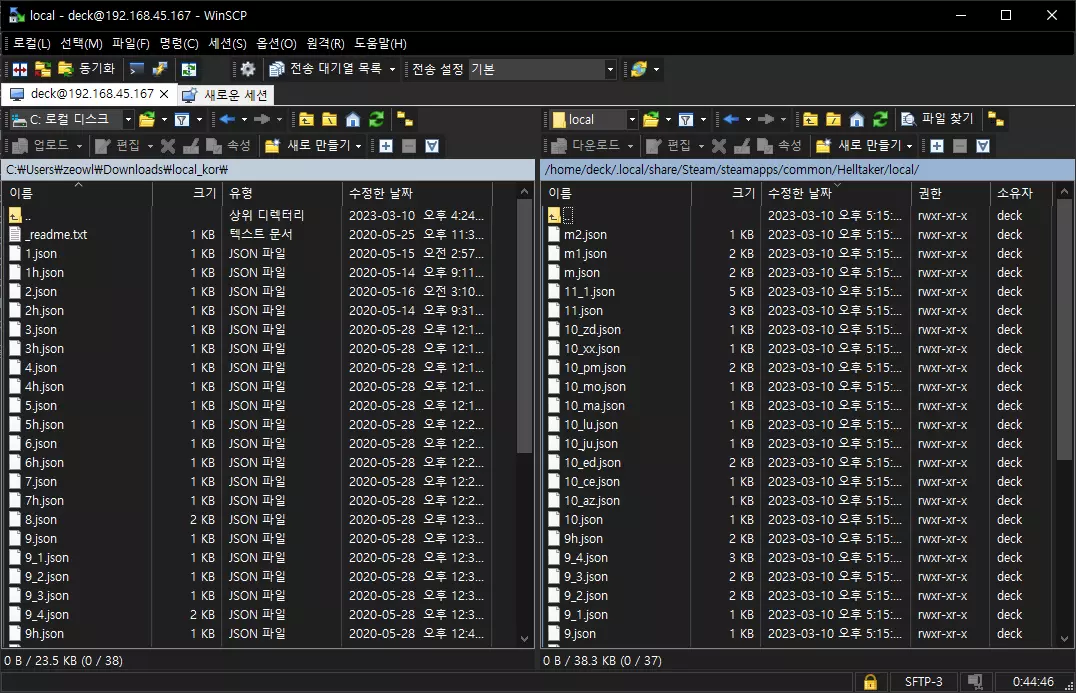This screenshot has height=693, width=1076.
Task: Refresh the local panel listing
Action: click(x=376, y=120)
